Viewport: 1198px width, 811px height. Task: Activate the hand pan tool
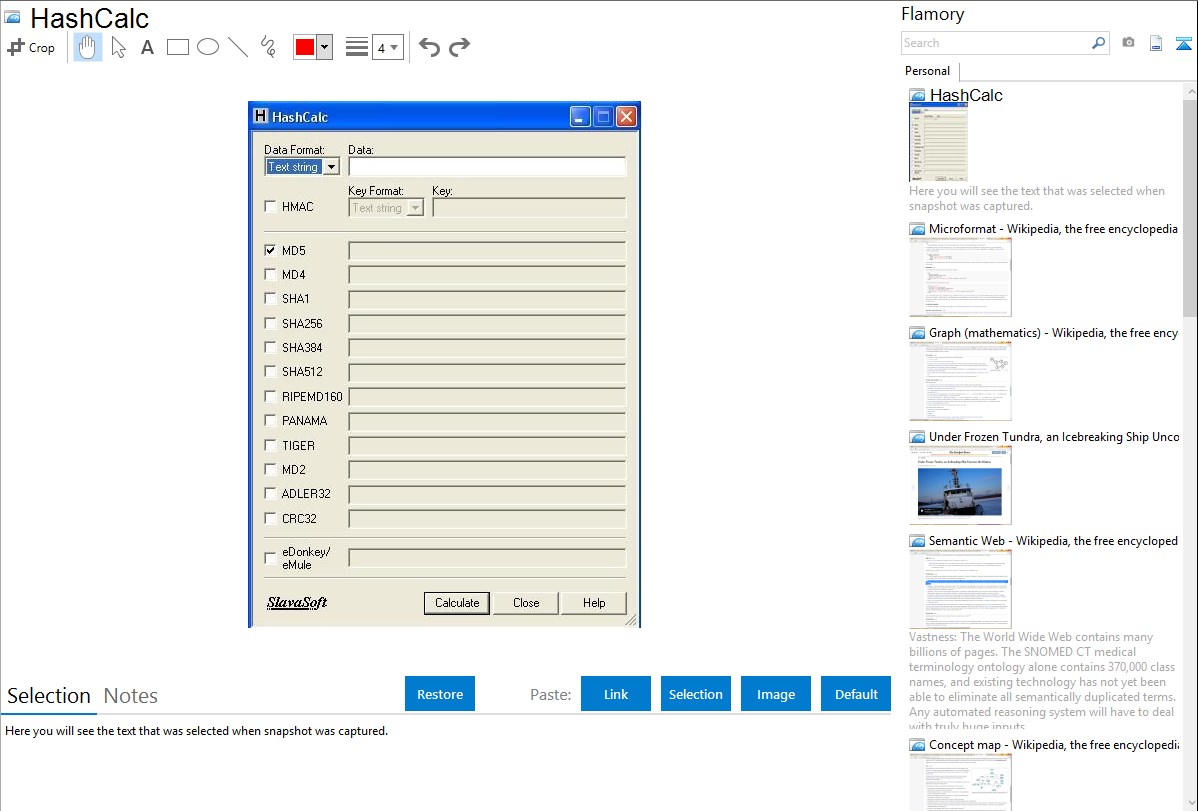click(88, 47)
